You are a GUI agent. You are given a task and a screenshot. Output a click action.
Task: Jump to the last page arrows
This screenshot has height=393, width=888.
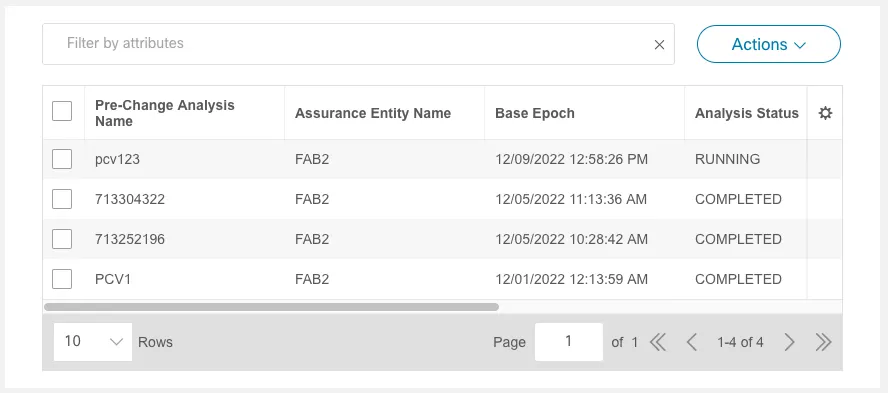point(823,342)
